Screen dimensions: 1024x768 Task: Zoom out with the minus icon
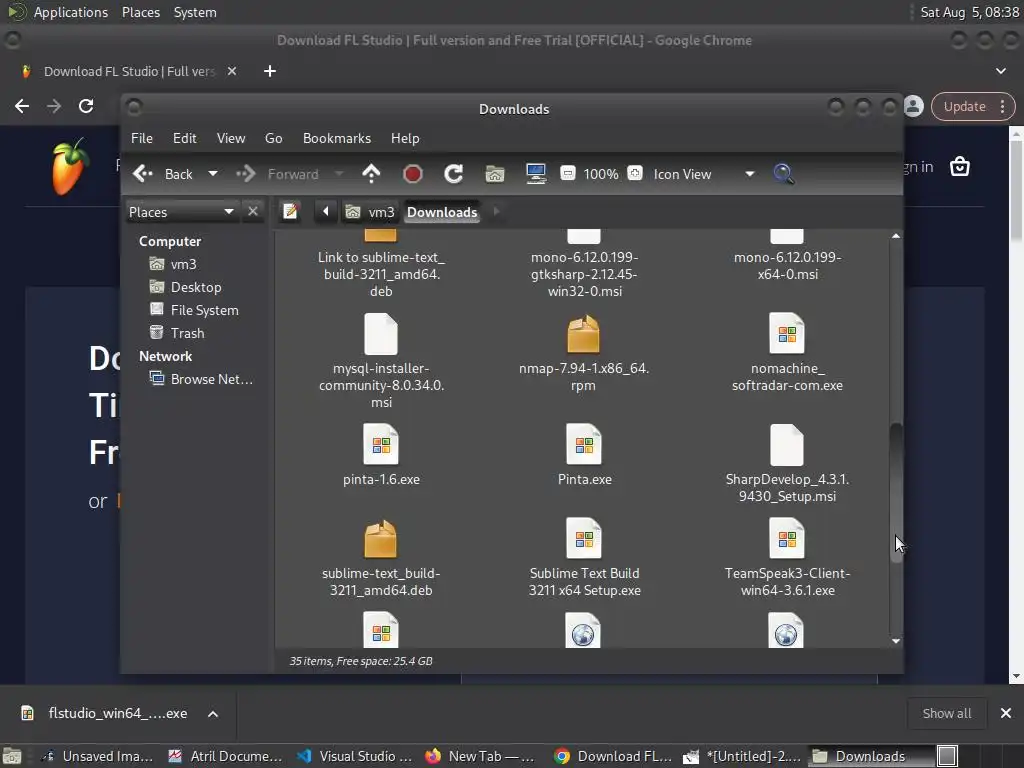click(568, 174)
